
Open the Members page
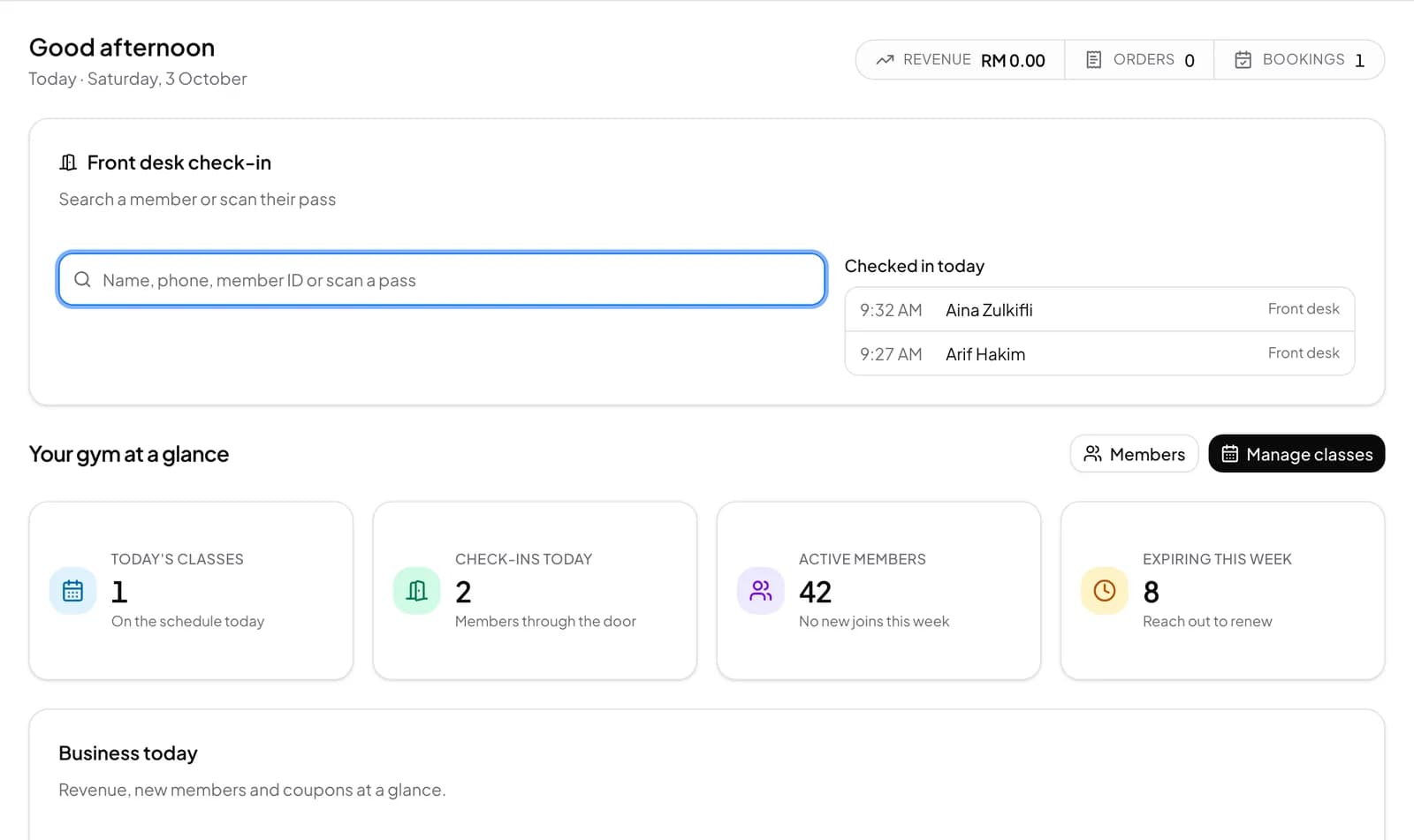pyautogui.click(x=1134, y=453)
